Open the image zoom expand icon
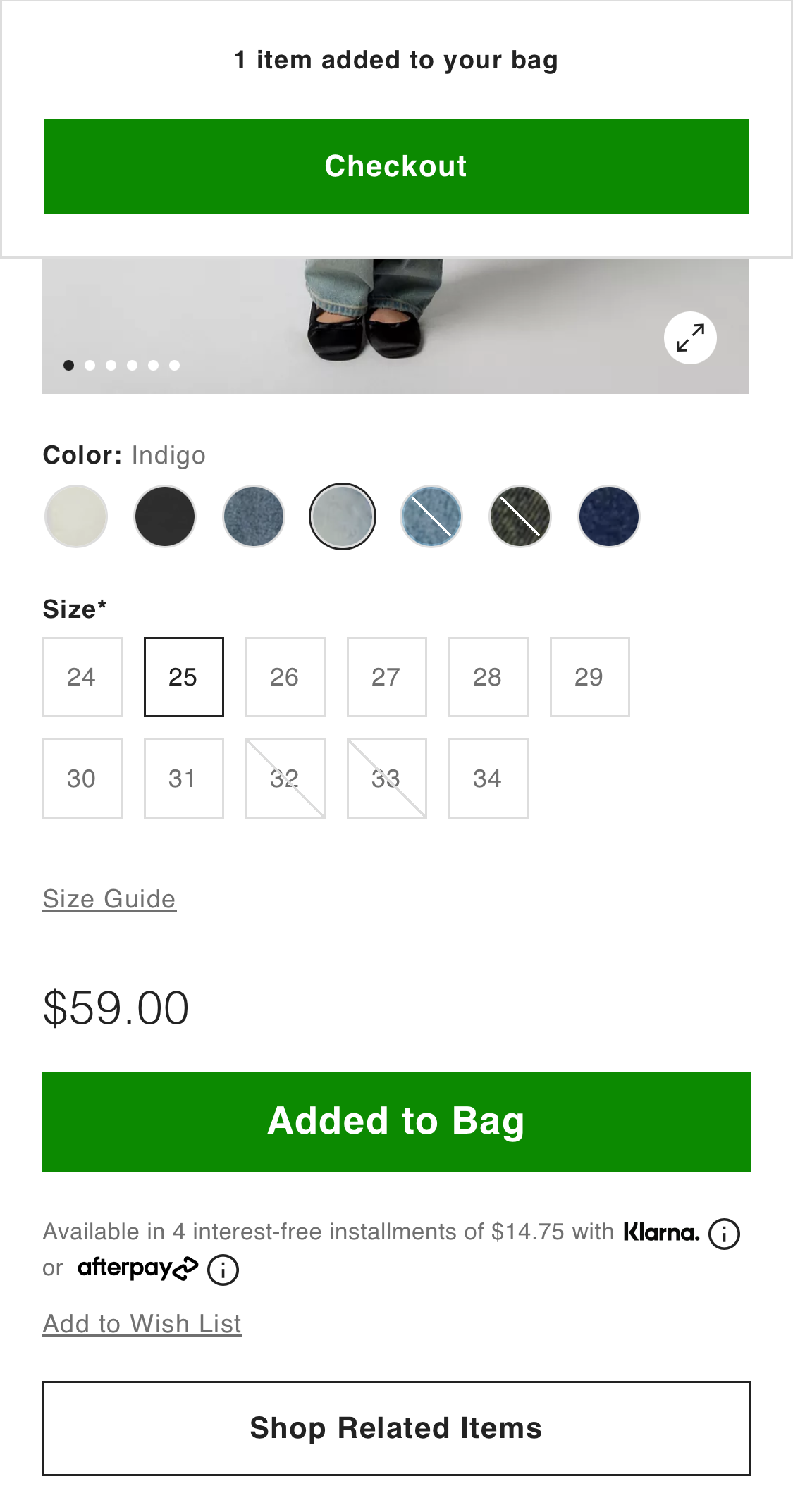Screen dimensions: 793x1512 pos(690,338)
